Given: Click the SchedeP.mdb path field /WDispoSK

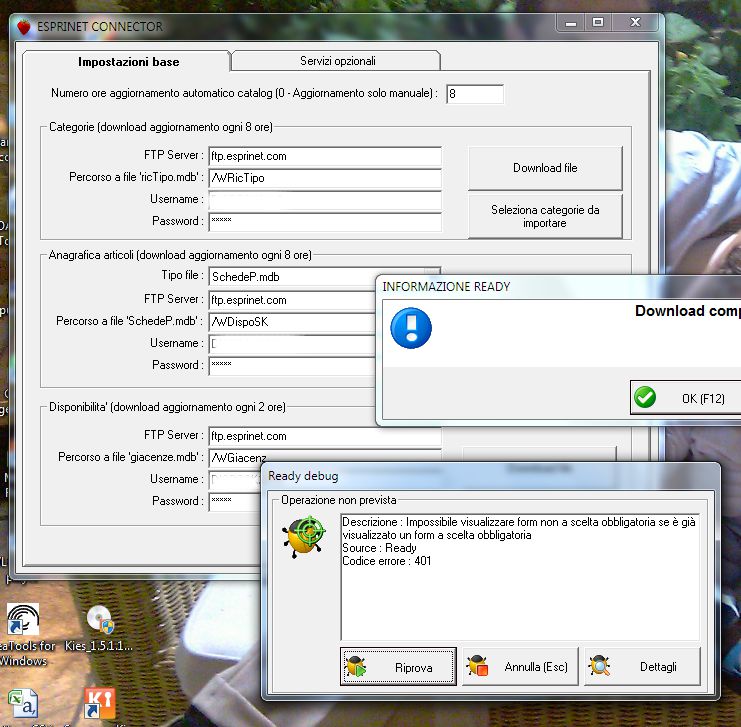Looking at the screenshot, I should pos(292,322).
